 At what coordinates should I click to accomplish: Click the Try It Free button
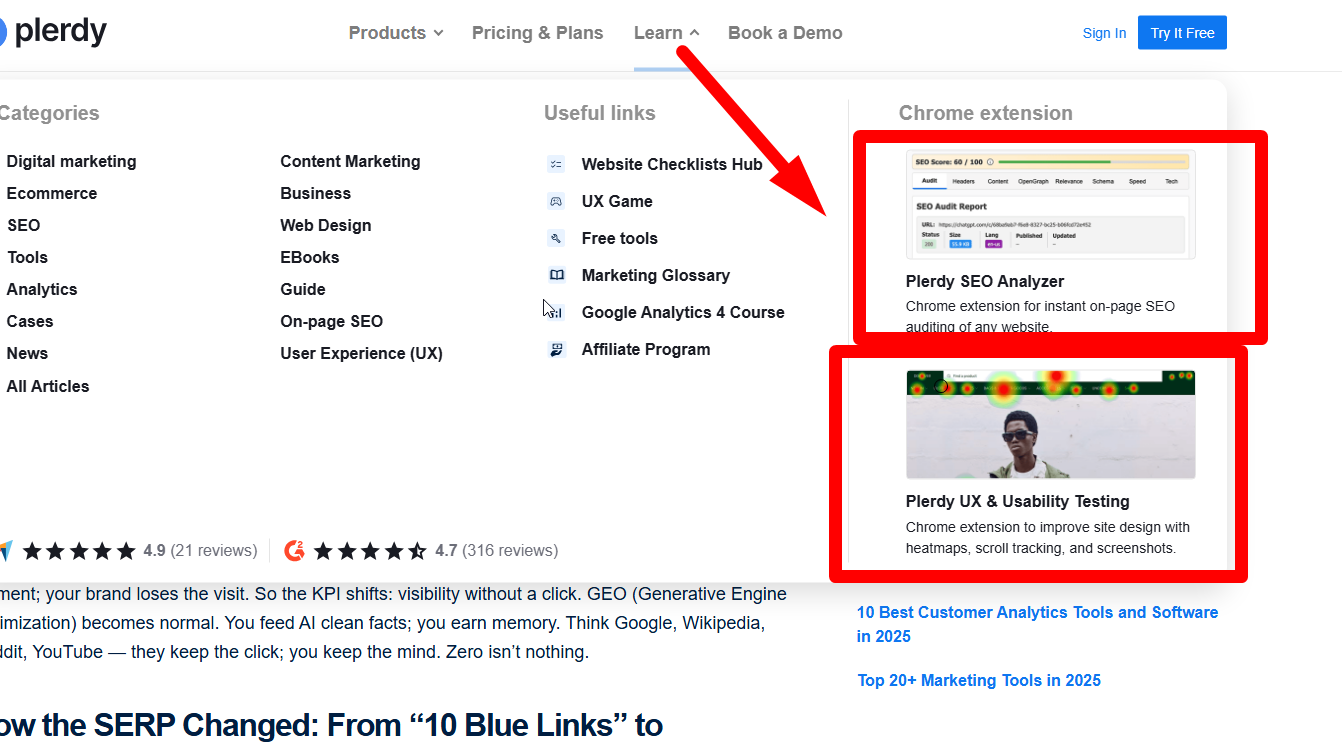[1182, 33]
